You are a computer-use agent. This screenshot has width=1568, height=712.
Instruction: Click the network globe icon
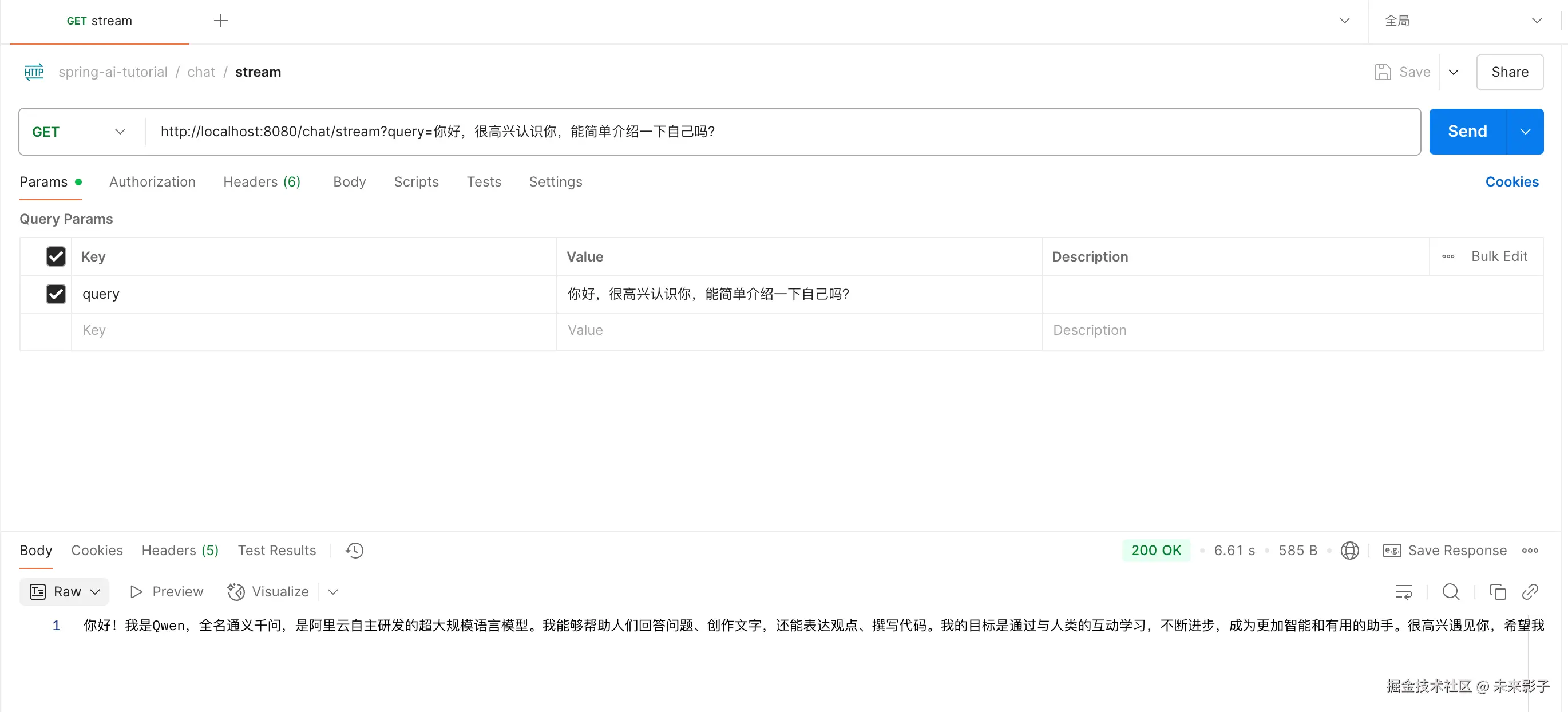coord(1349,550)
